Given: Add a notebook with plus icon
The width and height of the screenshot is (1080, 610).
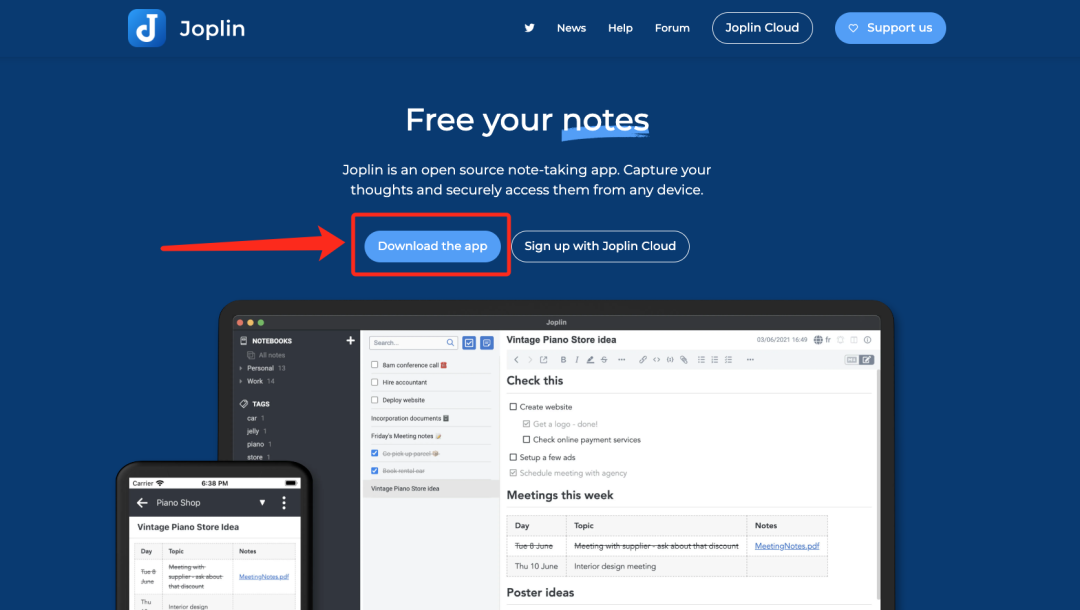Looking at the screenshot, I should pos(350,340).
